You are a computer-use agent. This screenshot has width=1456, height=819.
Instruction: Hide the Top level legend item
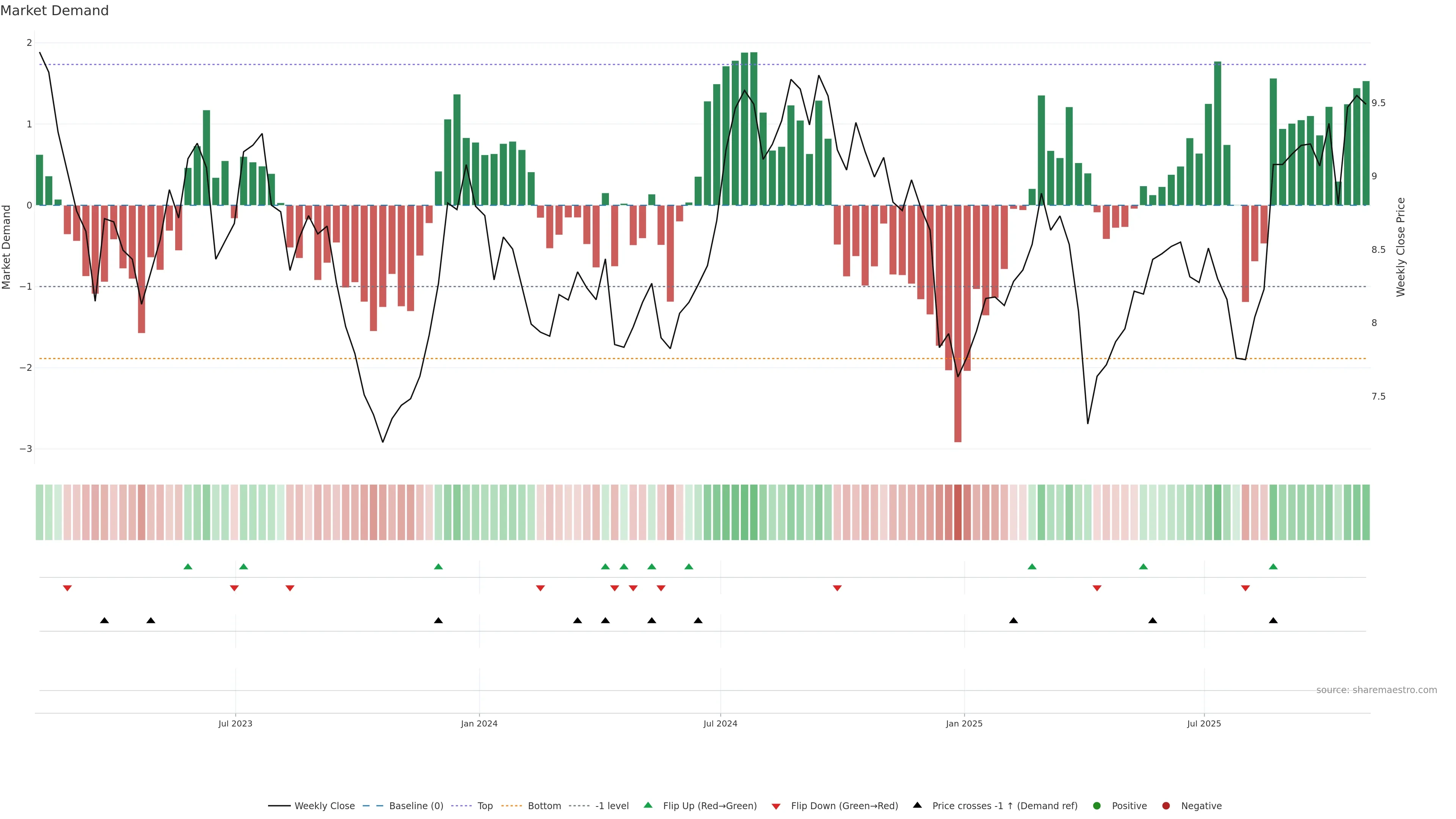[485, 806]
